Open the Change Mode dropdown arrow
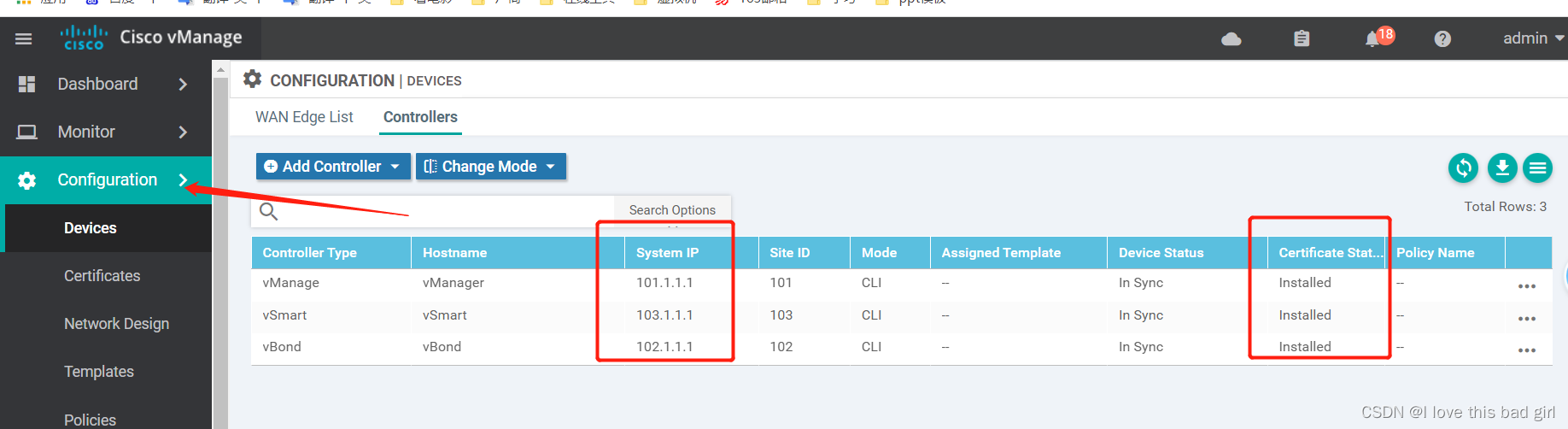Viewport: 1568px width, 429px height. pyautogui.click(x=551, y=167)
